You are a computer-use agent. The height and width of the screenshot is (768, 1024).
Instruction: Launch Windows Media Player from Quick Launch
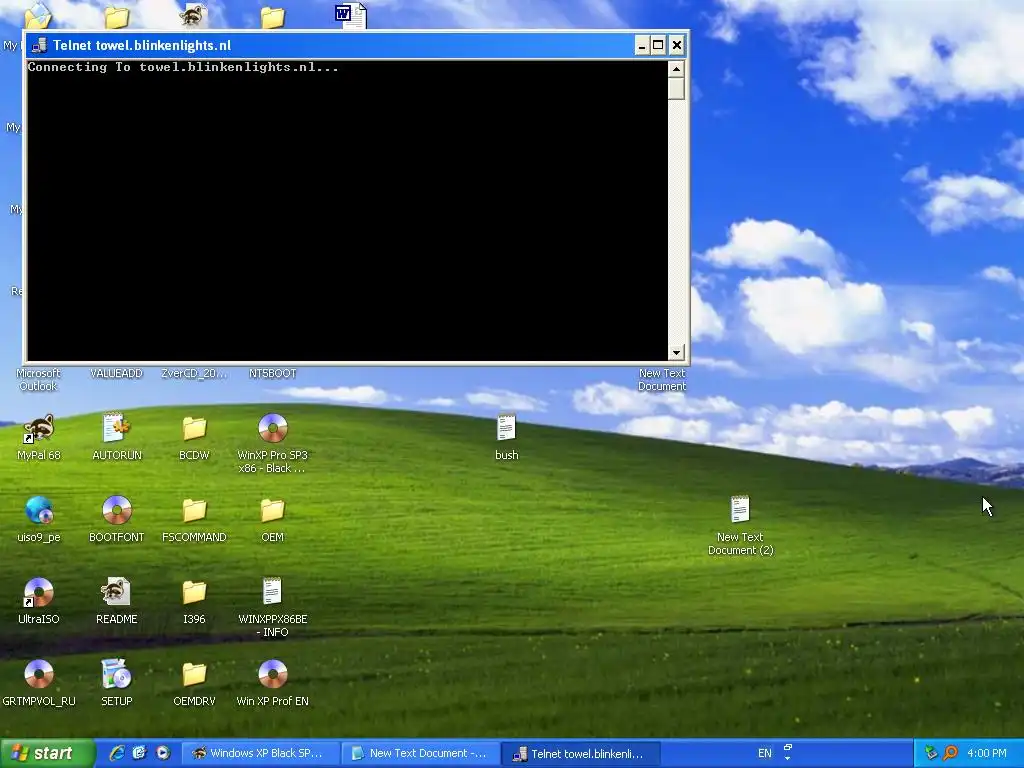(x=163, y=753)
